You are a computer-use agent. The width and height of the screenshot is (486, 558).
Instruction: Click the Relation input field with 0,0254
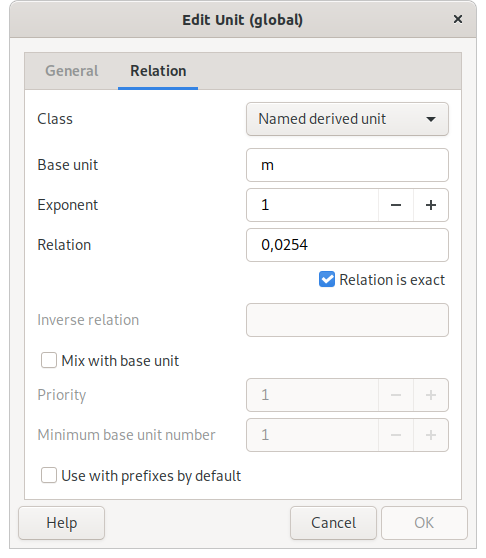(x=347, y=245)
